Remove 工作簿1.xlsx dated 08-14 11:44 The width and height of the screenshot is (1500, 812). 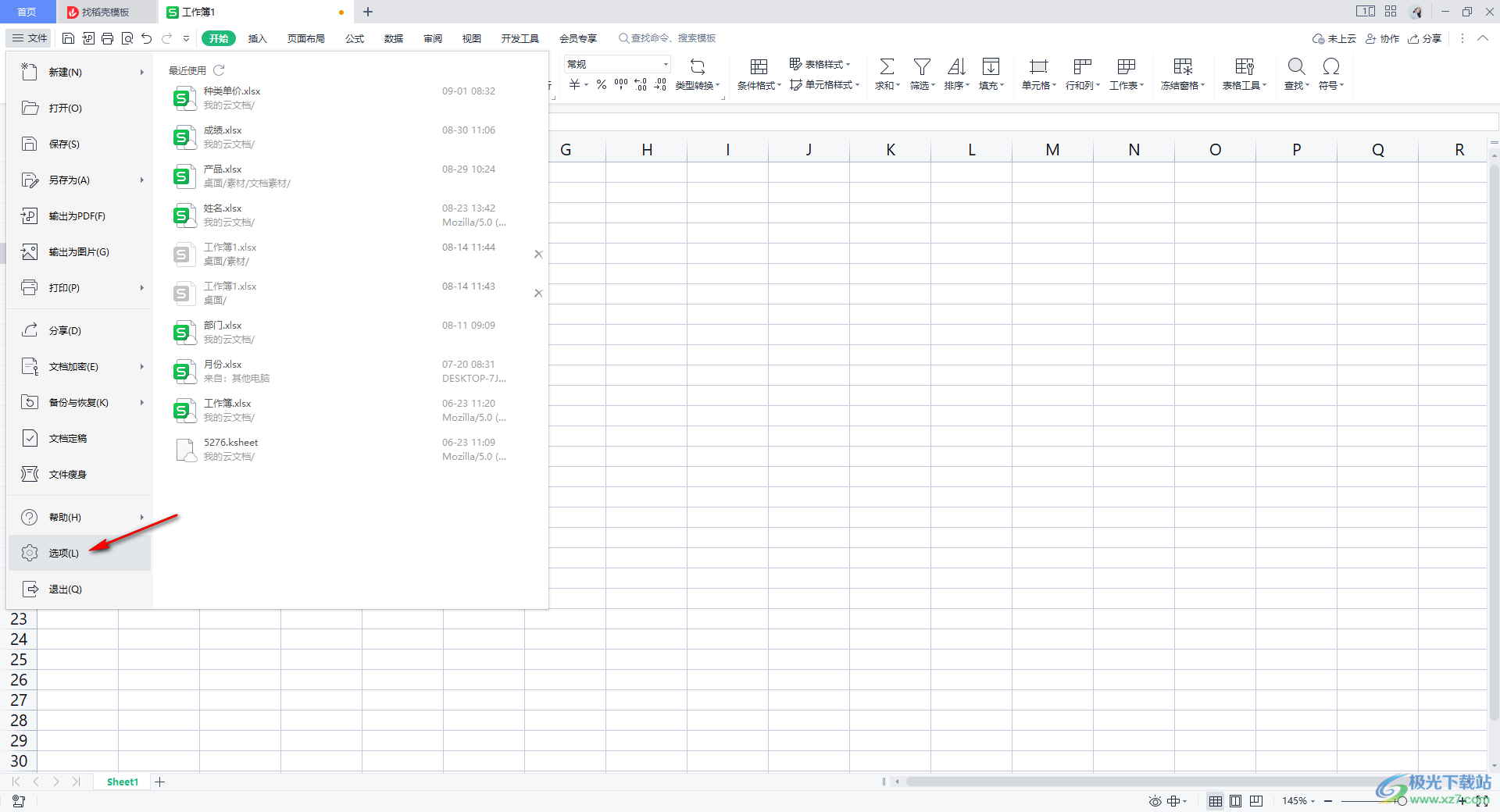[x=538, y=255]
